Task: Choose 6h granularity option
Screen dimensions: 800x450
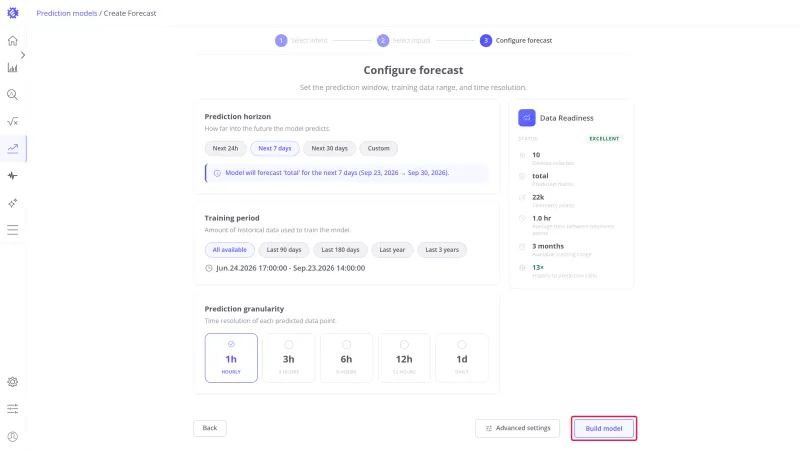Action: [x=346, y=358]
